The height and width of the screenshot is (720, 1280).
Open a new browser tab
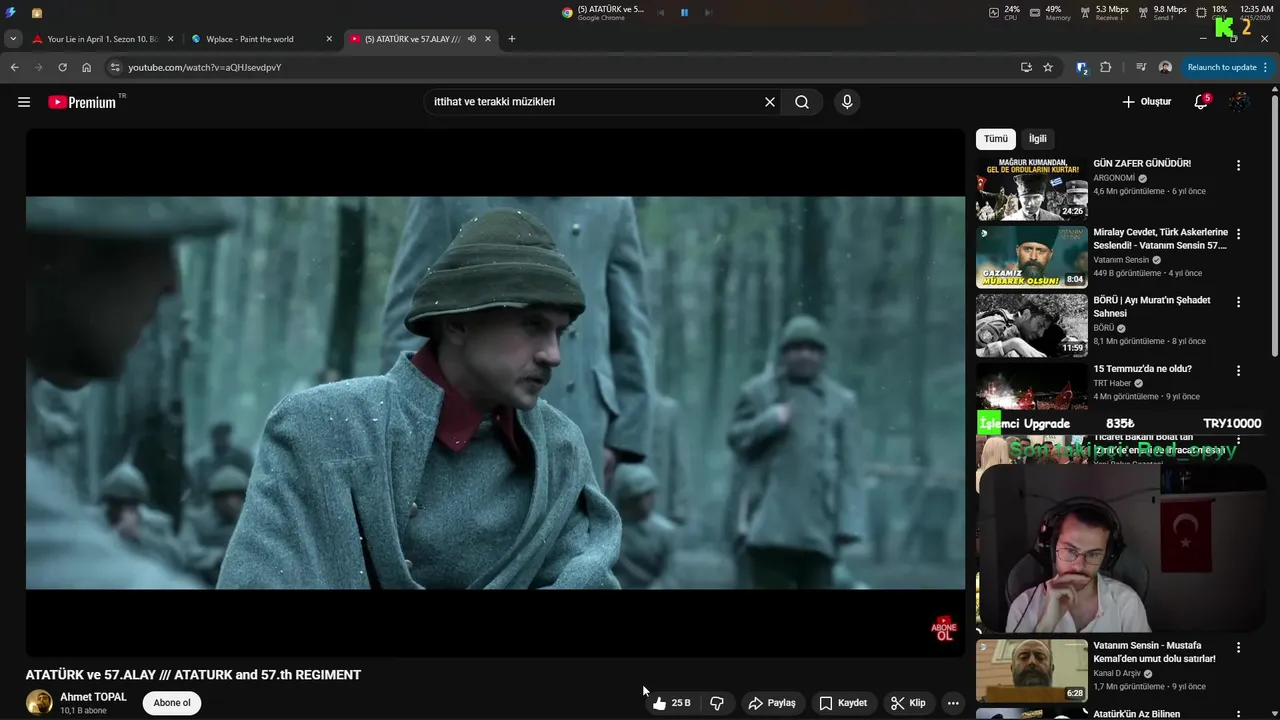512,39
